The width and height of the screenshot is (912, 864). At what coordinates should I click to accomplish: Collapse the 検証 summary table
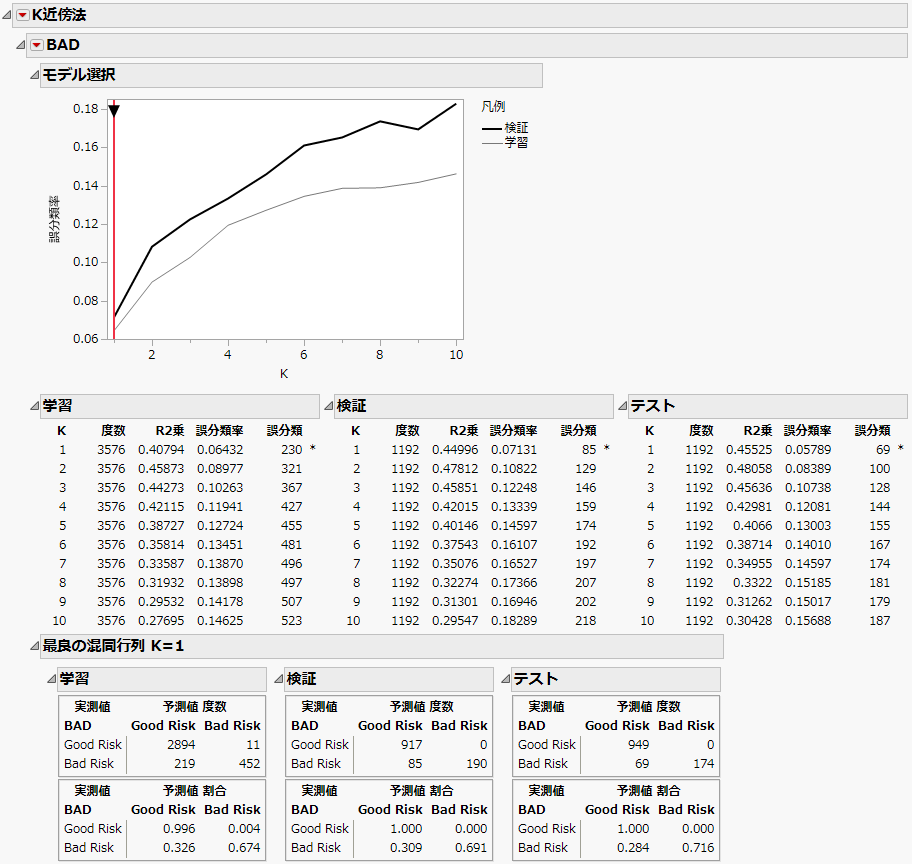pyautogui.click(x=327, y=406)
